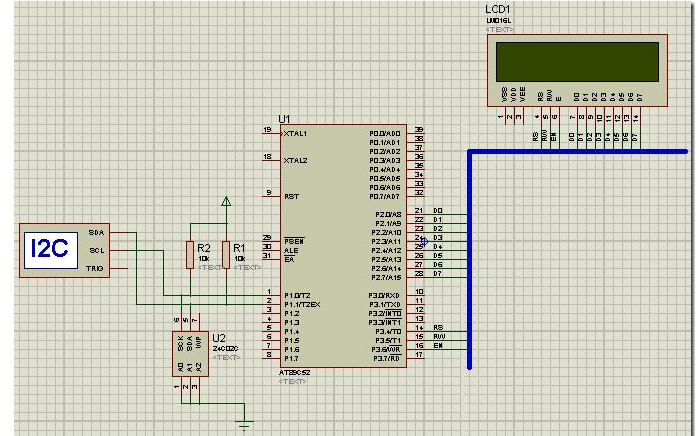Select resistor R2 body
699x436 pixels.
pos(190,255)
